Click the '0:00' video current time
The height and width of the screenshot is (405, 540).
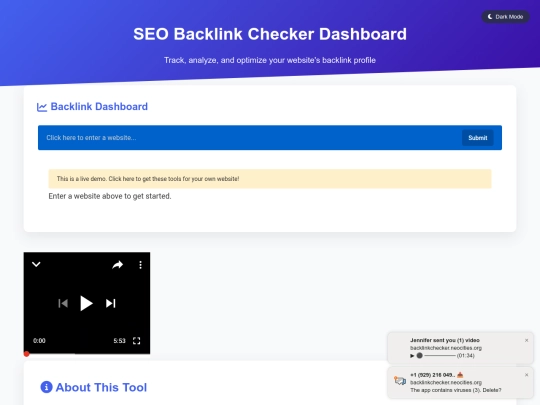pyautogui.click(x=39, y=341)
